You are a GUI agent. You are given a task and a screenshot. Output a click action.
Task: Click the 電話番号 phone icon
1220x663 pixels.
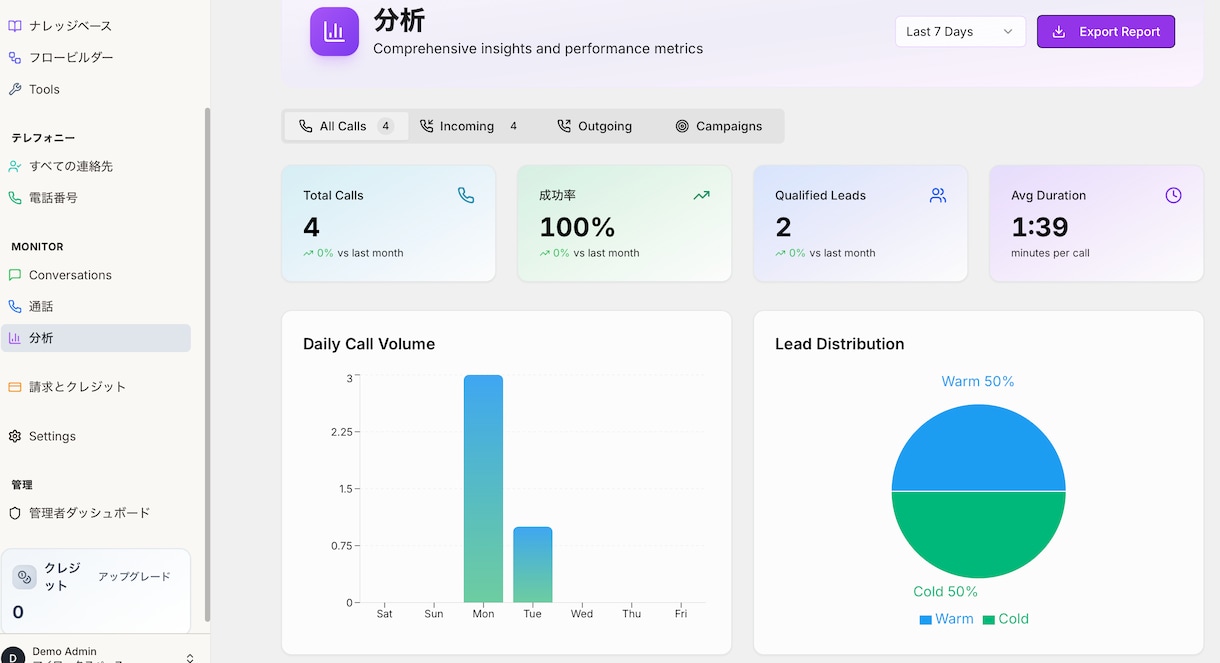[14, 198]
